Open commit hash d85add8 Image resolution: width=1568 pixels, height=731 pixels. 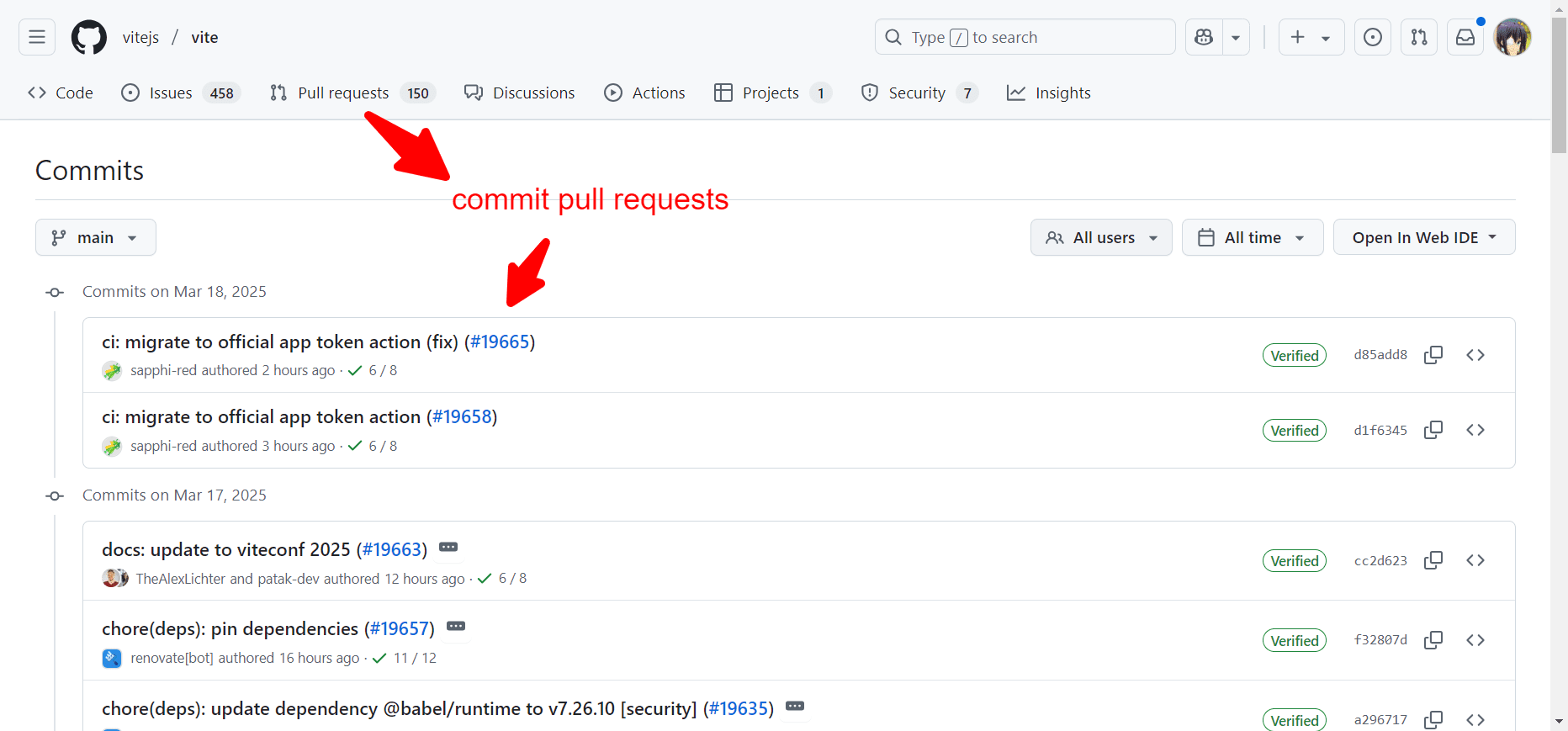1380,354
